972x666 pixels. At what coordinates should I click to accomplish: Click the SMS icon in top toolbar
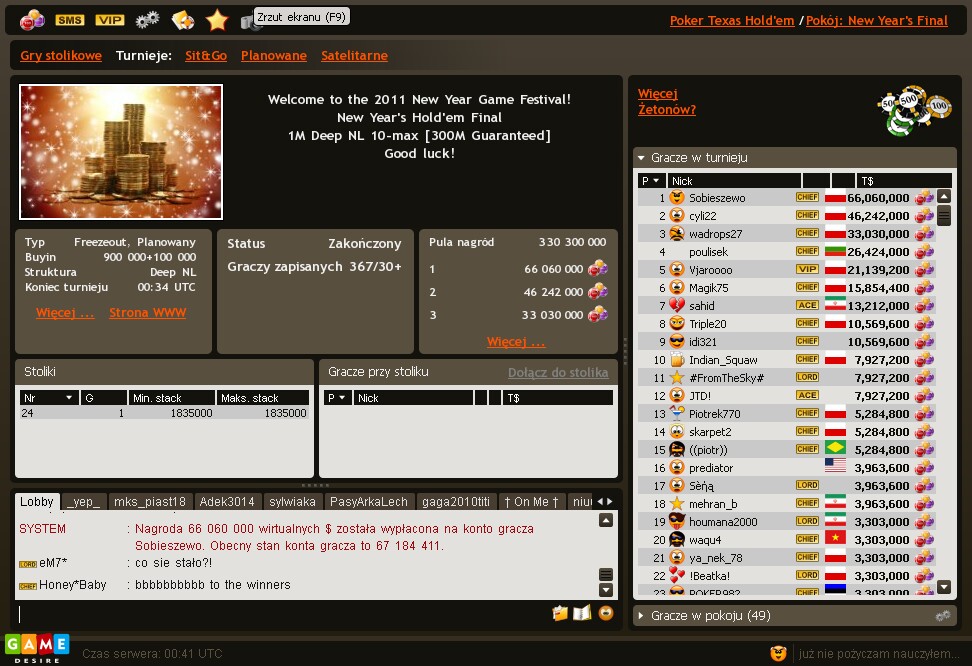69,20
